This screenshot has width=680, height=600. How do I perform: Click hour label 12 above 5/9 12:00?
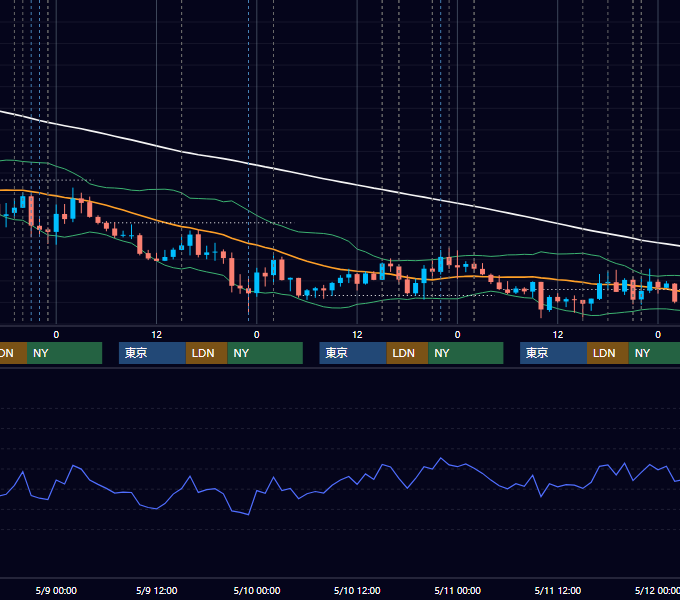157,335
